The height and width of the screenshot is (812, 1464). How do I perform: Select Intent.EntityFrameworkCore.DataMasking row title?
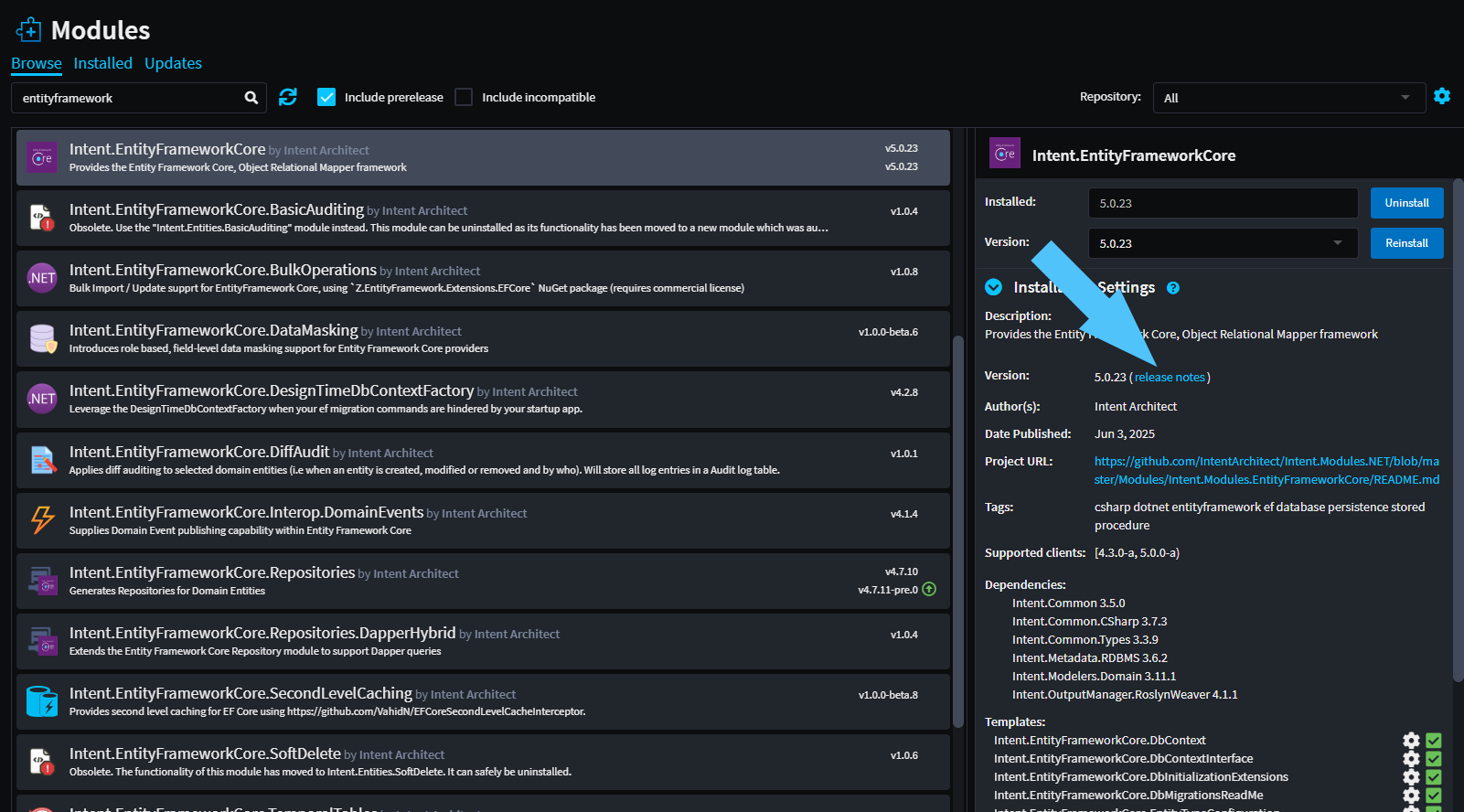point(214,330)
